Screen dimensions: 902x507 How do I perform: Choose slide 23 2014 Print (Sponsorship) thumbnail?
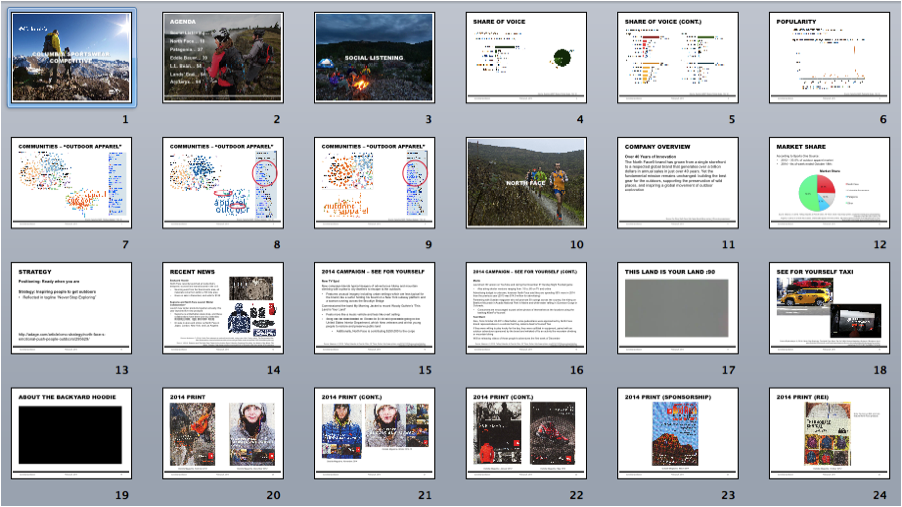(x=678, y=433)
